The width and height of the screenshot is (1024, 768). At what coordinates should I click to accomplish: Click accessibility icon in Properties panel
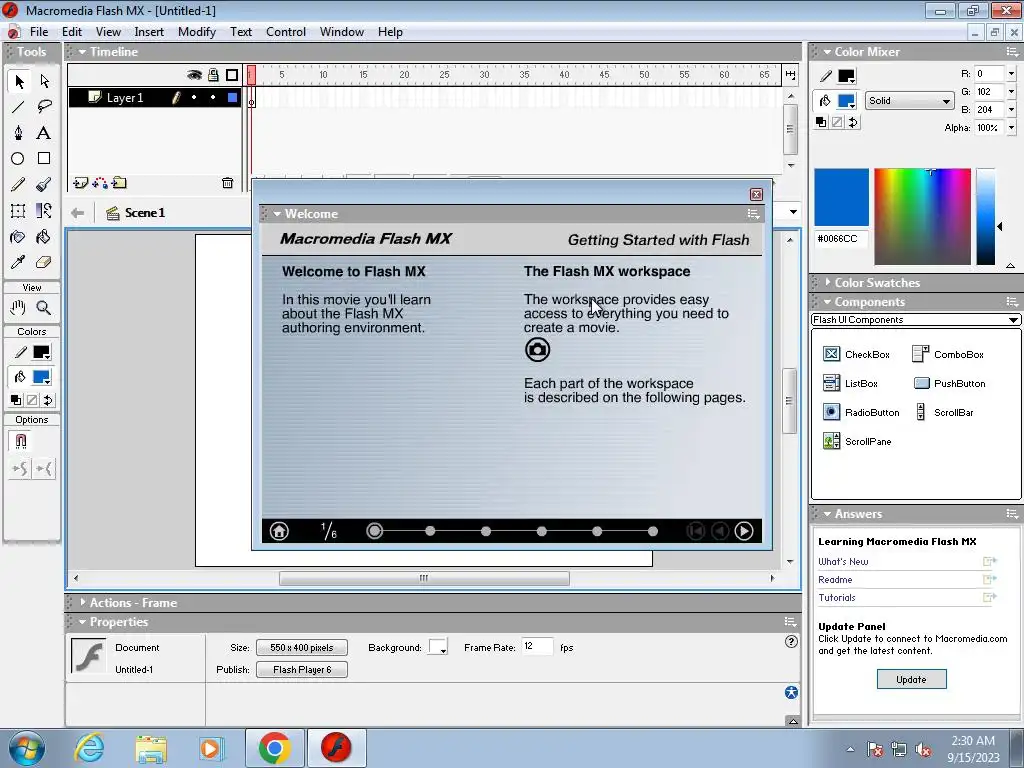pyautogui.click(x=791, y=692)
